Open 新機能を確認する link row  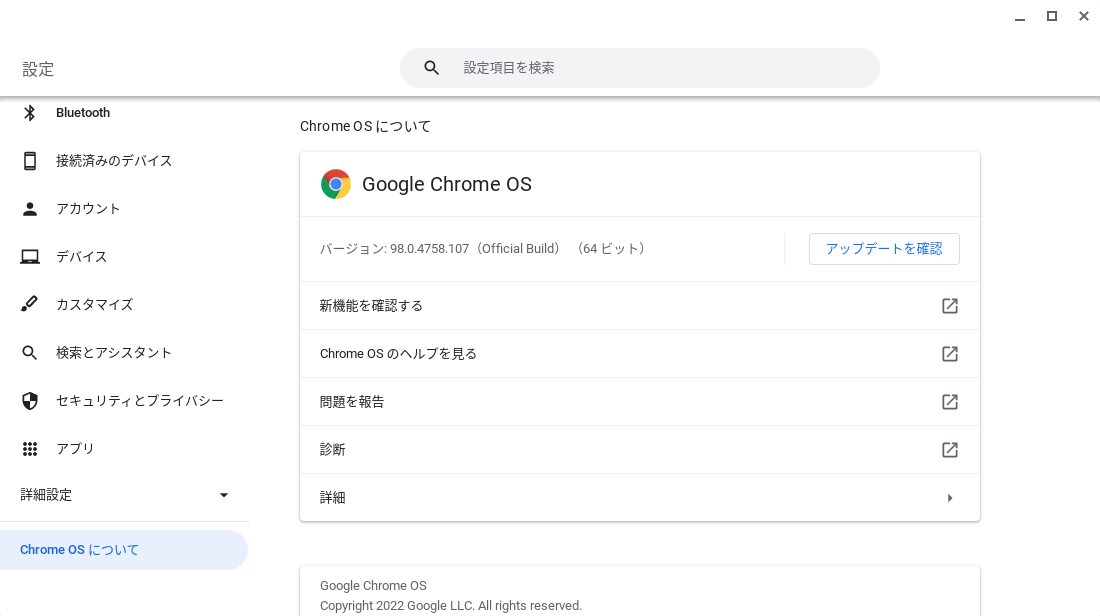click(640, 306)
